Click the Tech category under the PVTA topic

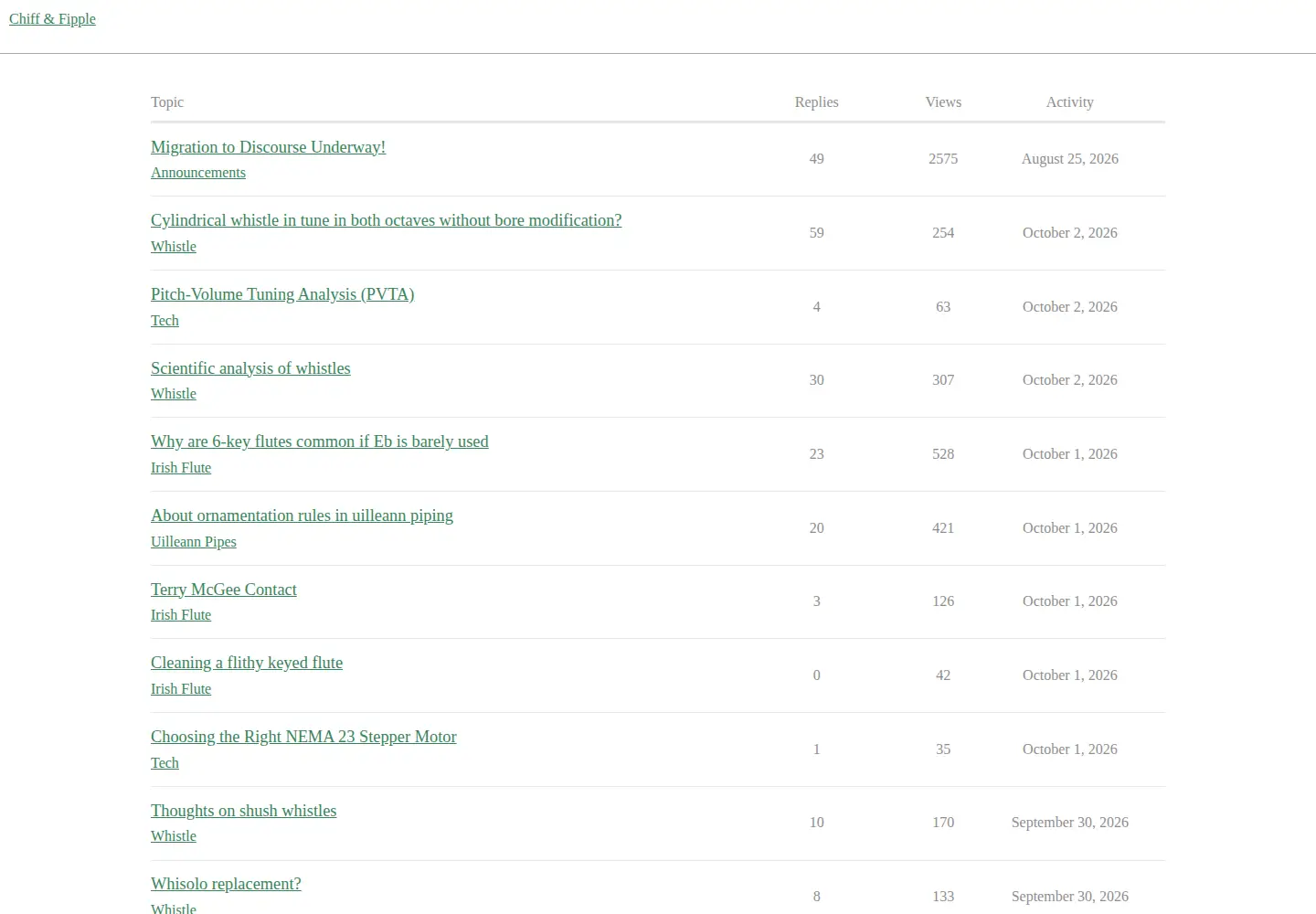point(164,321)
